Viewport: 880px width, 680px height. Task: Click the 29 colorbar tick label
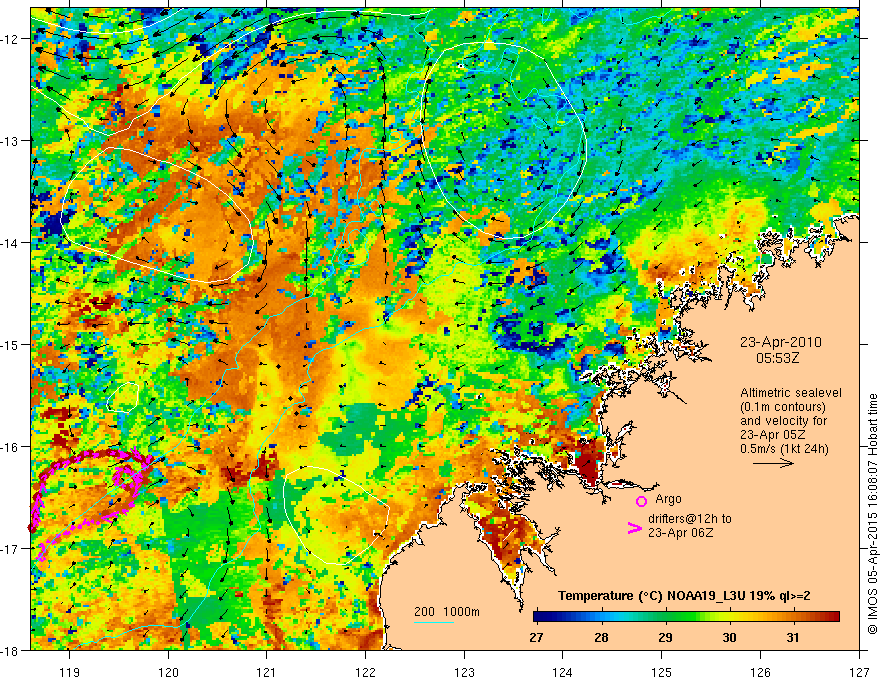pos(665,637)
